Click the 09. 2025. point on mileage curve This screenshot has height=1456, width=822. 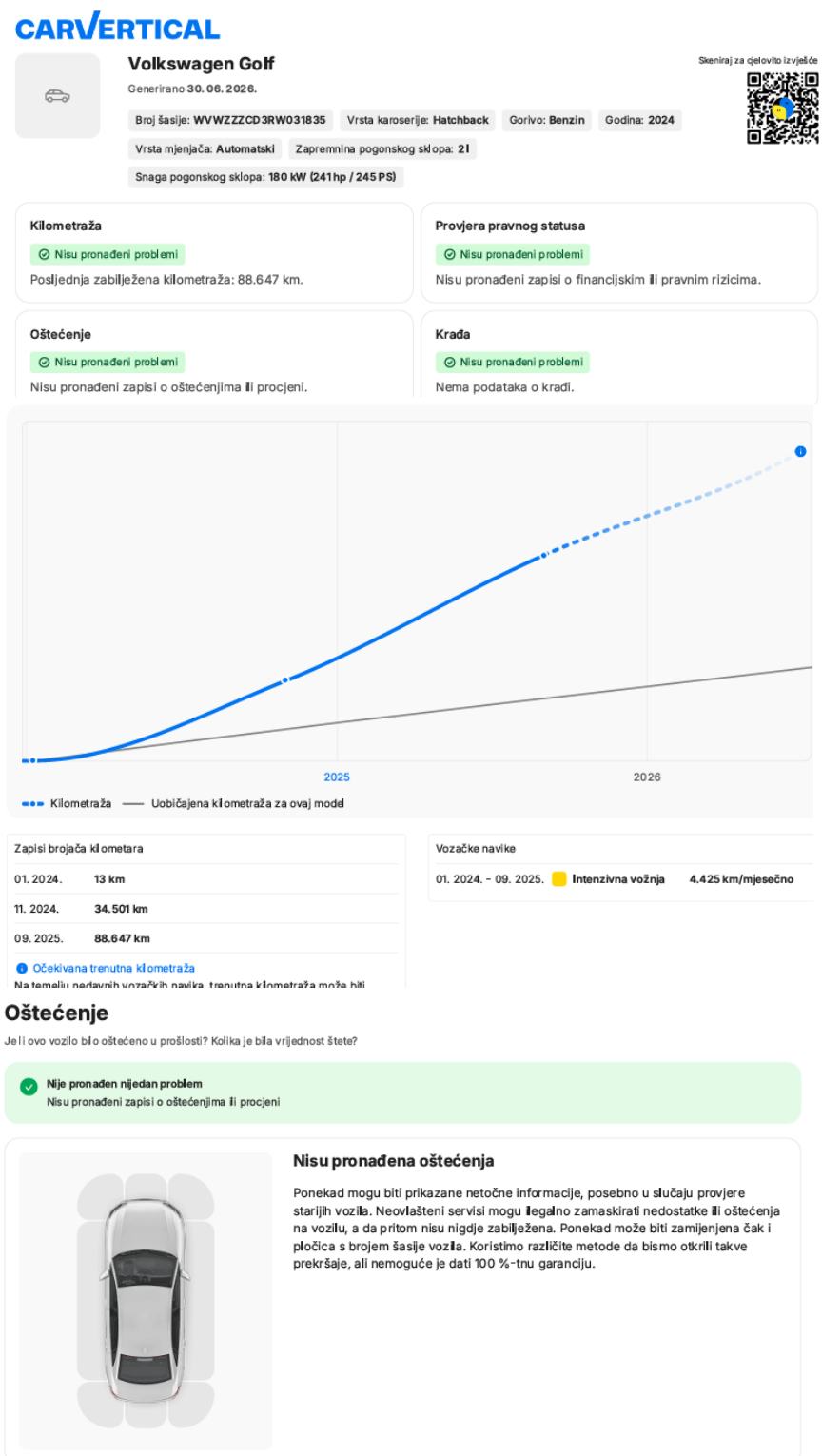click(x=543, y=554)
